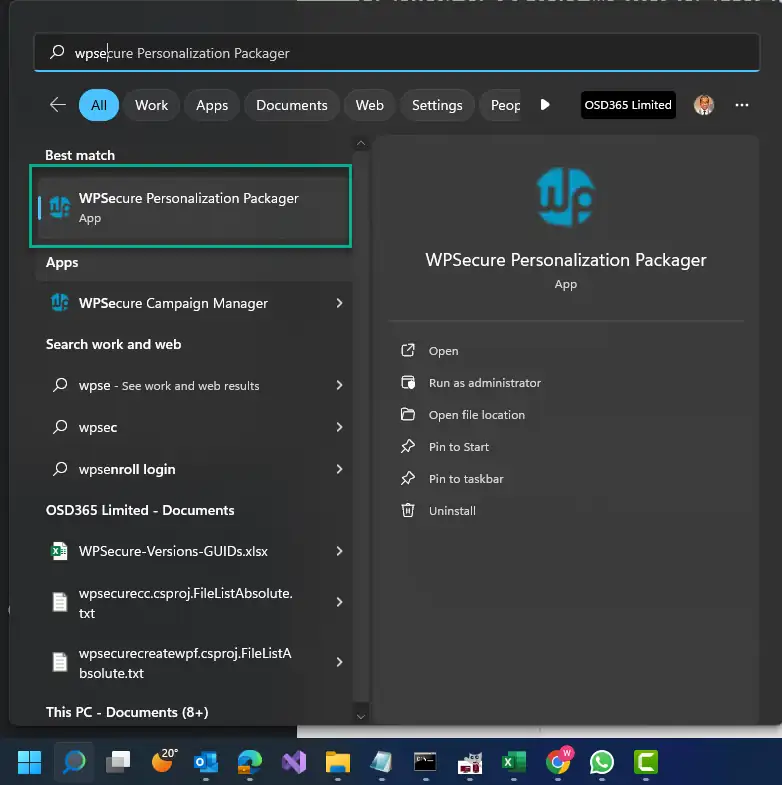Click the Excel icon of WPSecure-Versions-GUIDs.xlsx

coord(60,551)
